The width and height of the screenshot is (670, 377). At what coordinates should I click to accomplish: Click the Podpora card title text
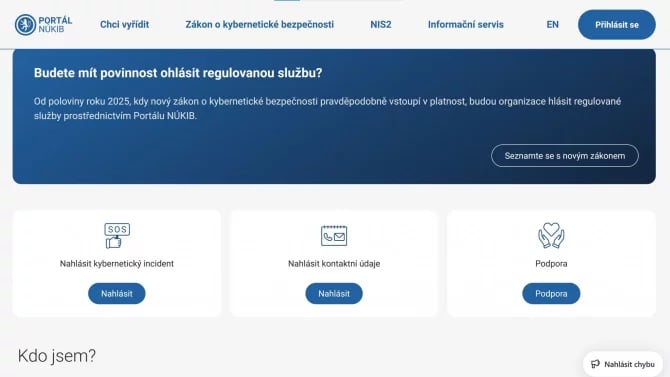[x=551, y=264]
